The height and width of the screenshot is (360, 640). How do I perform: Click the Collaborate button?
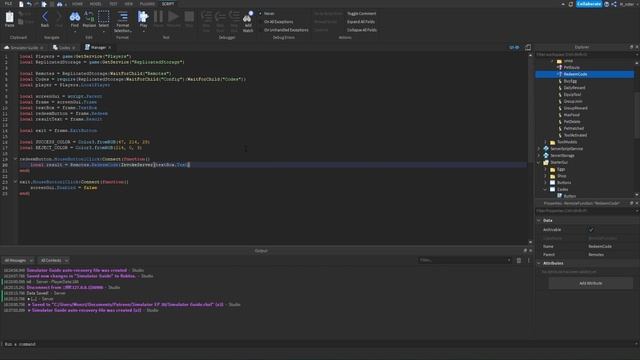[589, 4]
